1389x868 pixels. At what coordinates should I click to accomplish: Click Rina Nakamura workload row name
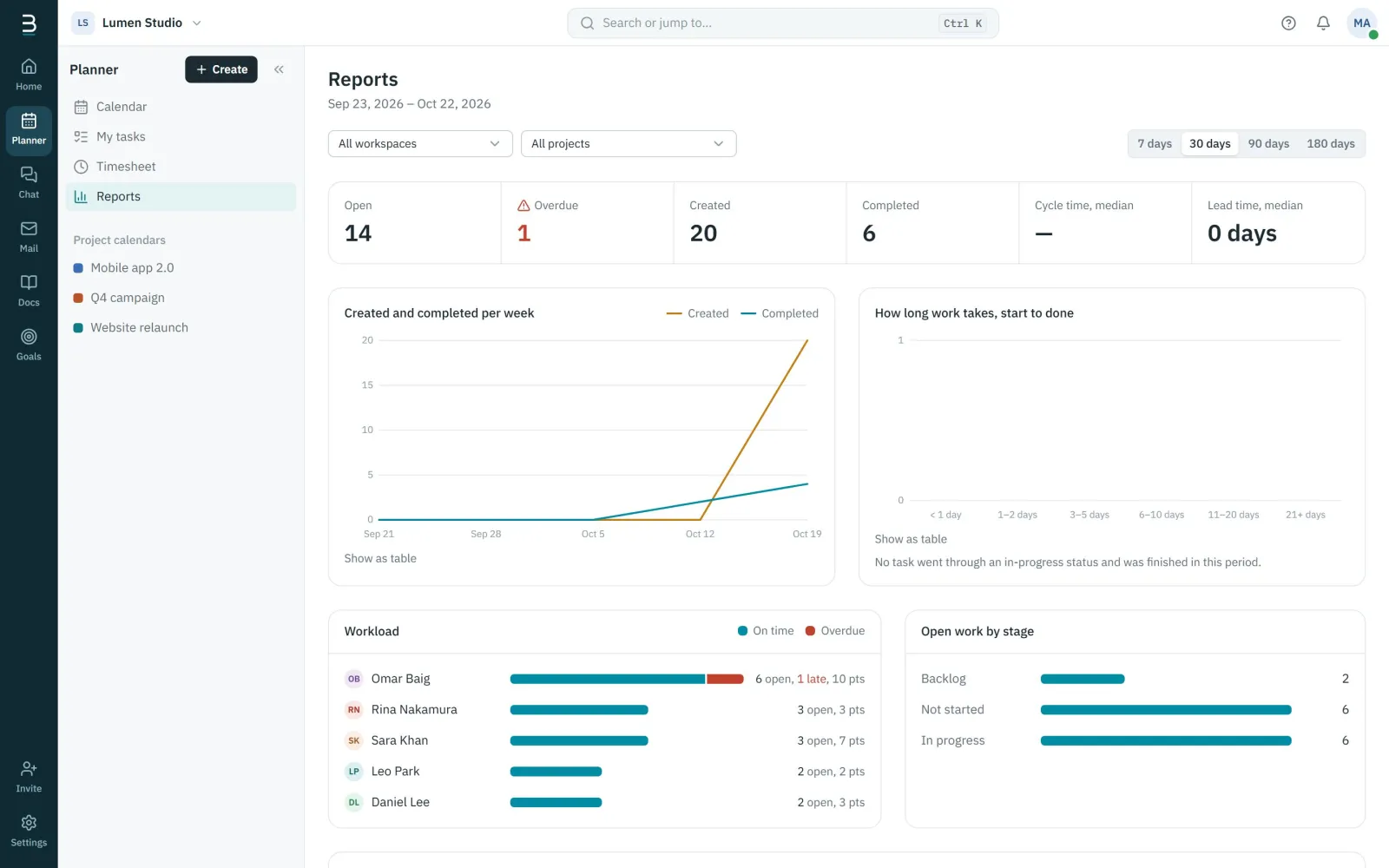click(414, 710)
